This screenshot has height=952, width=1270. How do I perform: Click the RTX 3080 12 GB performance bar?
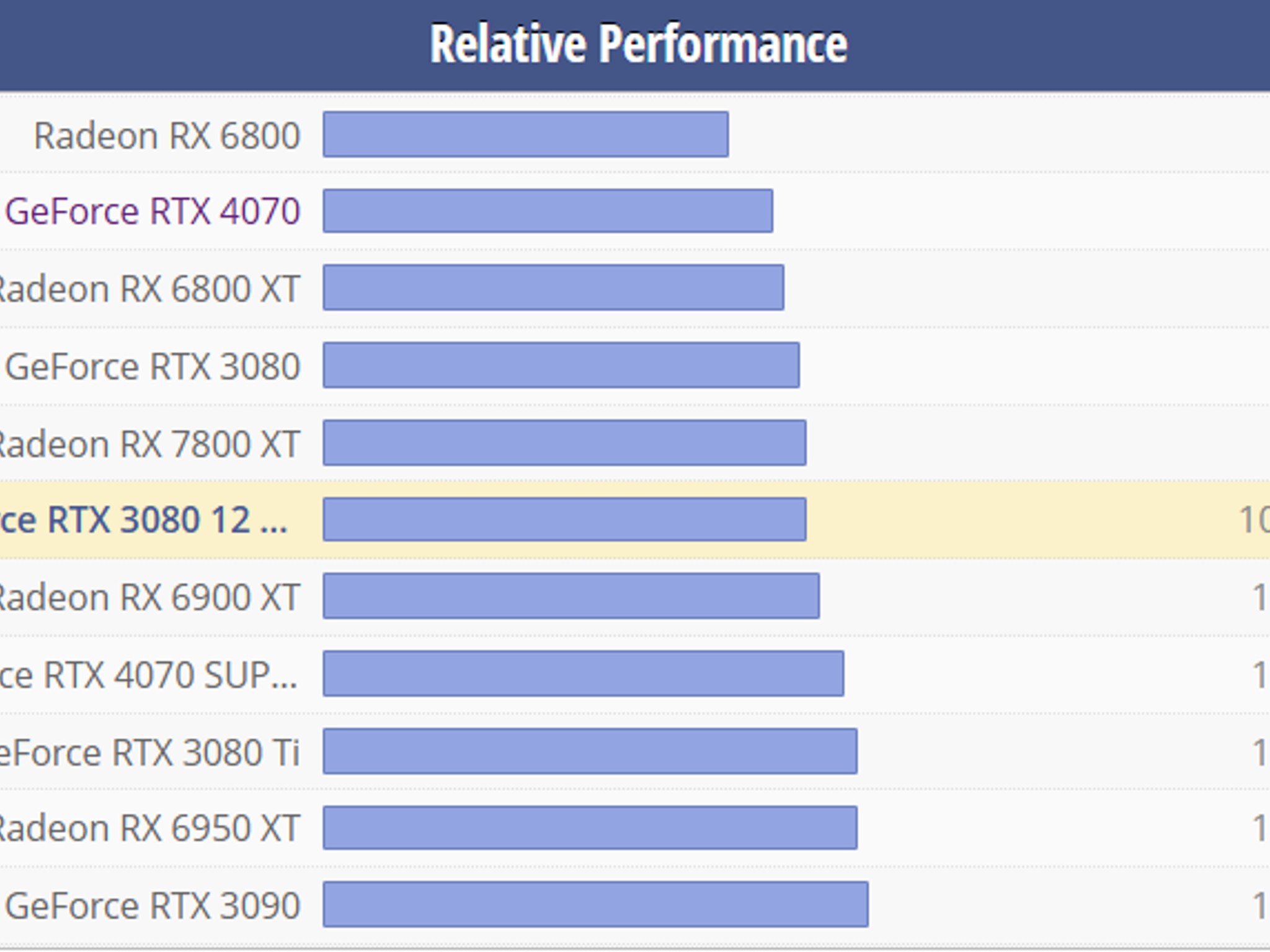[x=565, y=519]
